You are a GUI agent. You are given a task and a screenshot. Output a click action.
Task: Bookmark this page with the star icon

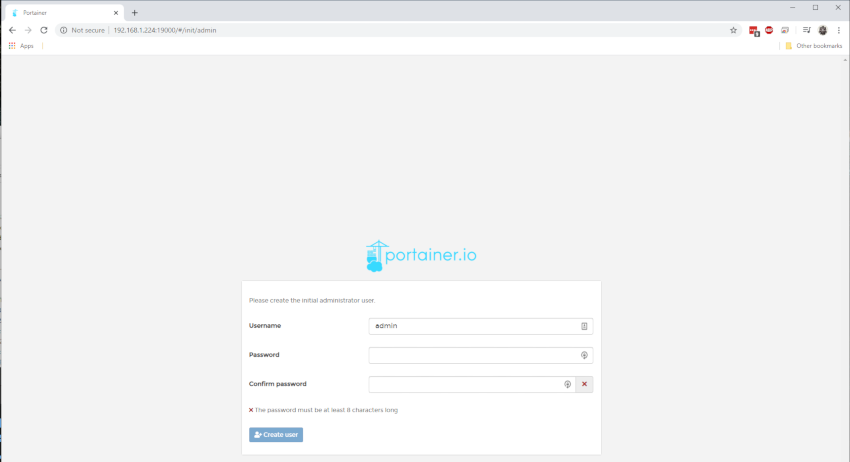pyautogui.click(x=733, y=30)
